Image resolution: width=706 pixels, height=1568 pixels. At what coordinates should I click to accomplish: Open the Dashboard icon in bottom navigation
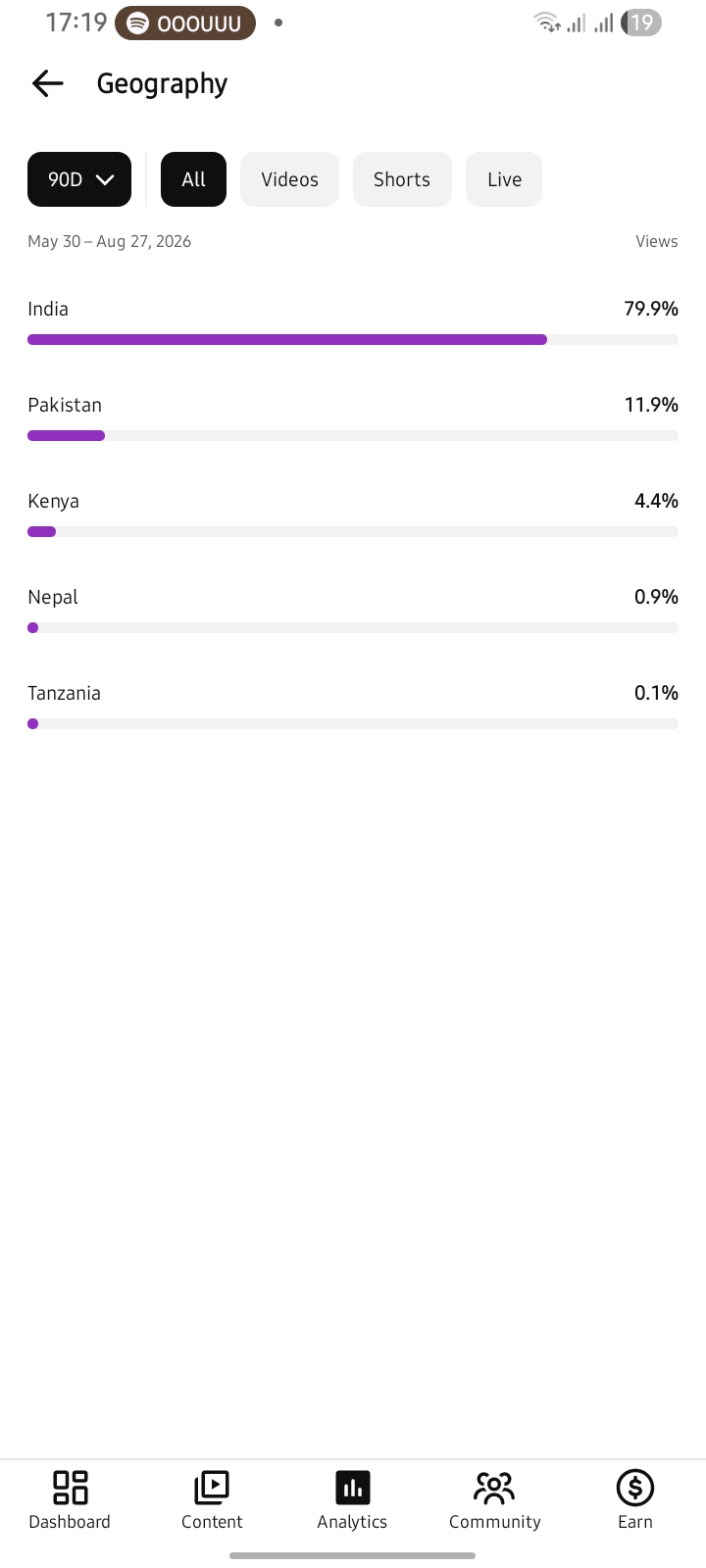(x=70, y=1488)
